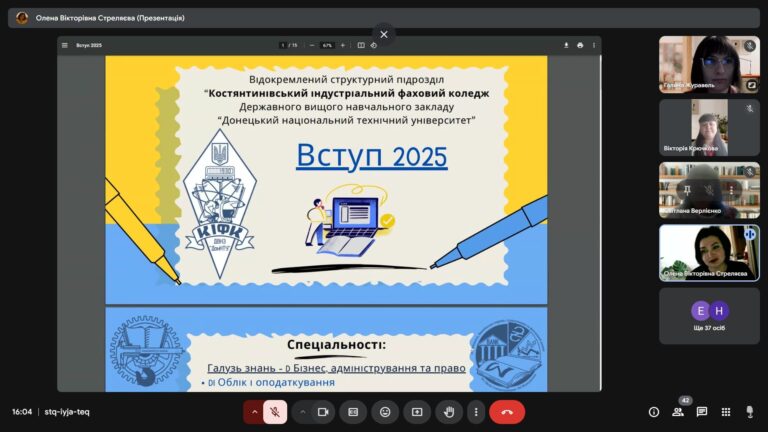Toggle closed captions button
This screenshot has width=768, height=432.
click(353, 412)
